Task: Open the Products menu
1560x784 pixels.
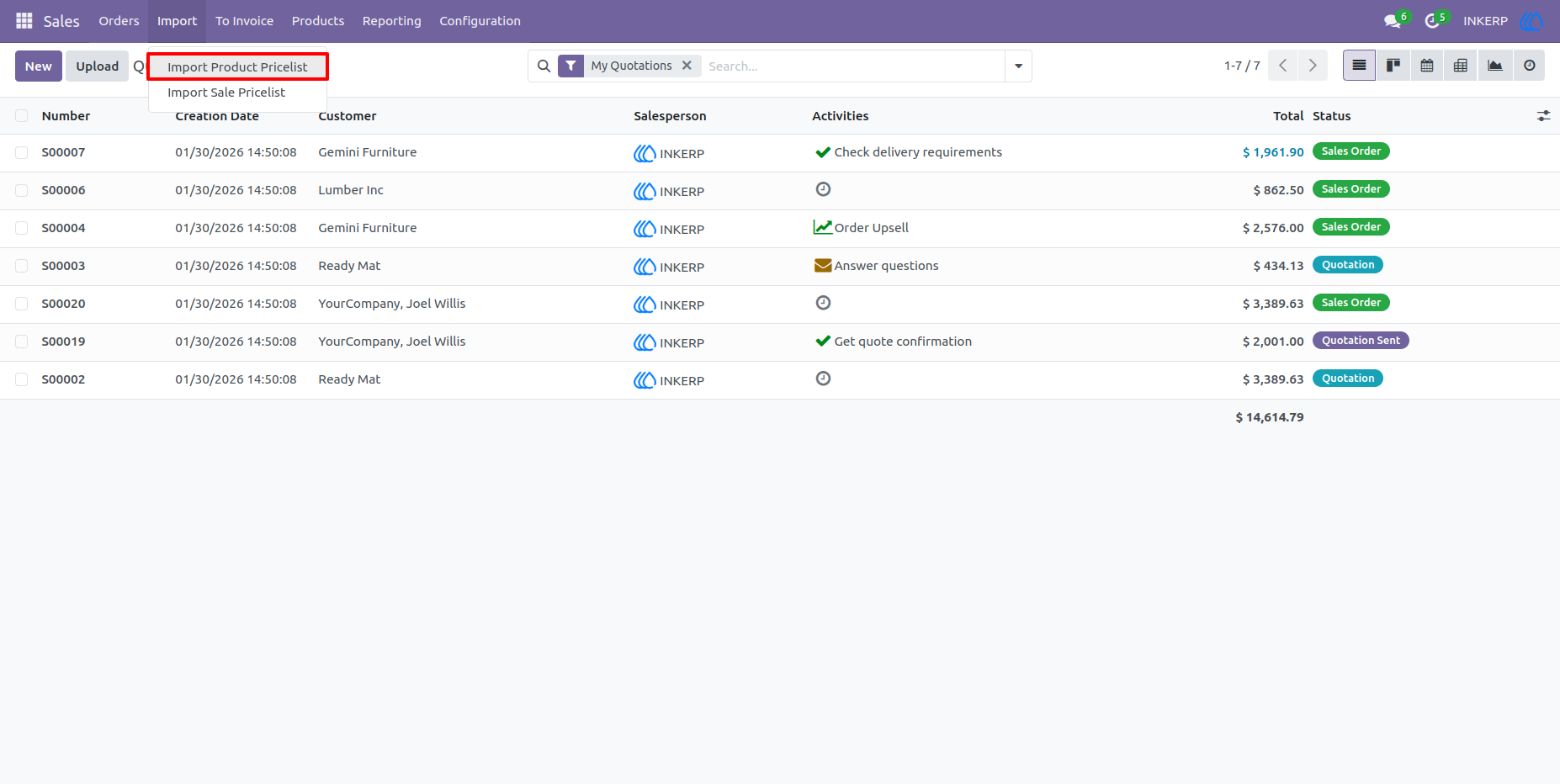Action: [x=318, y=21]
